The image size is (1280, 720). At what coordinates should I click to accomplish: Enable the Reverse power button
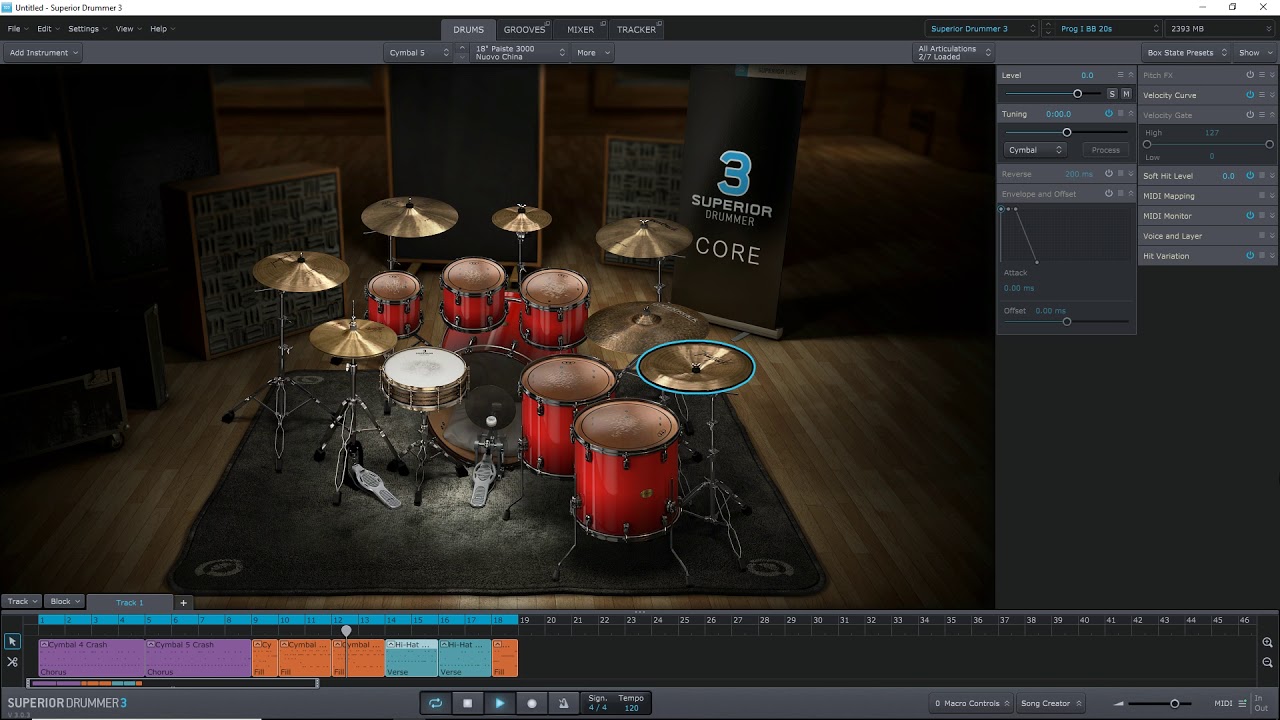[x=1109, y=174]
